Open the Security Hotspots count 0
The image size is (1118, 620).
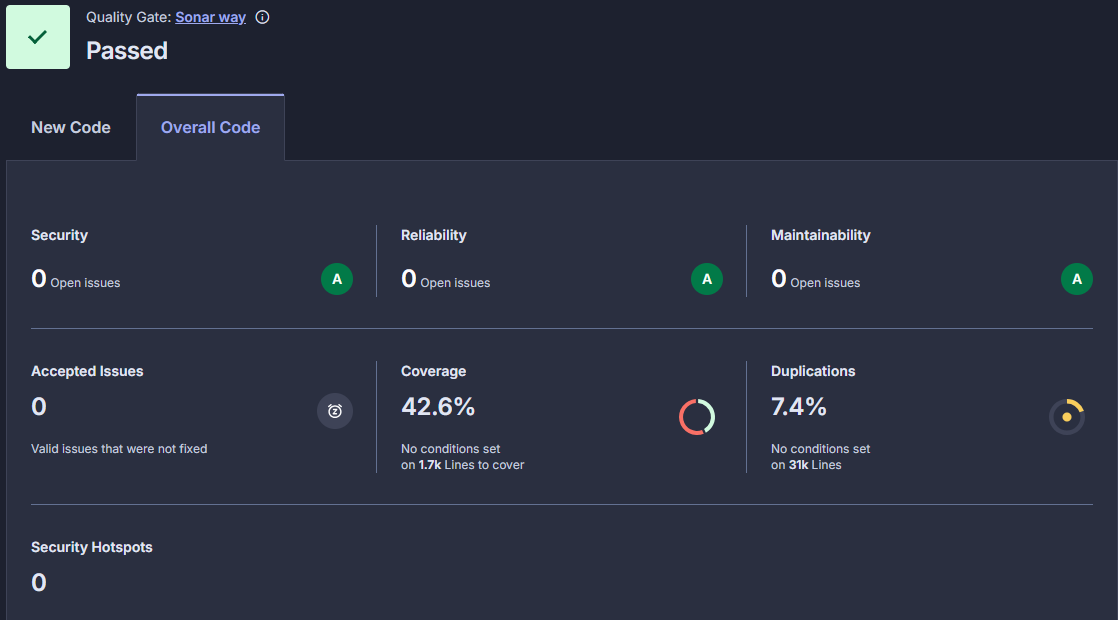[39, 583]
